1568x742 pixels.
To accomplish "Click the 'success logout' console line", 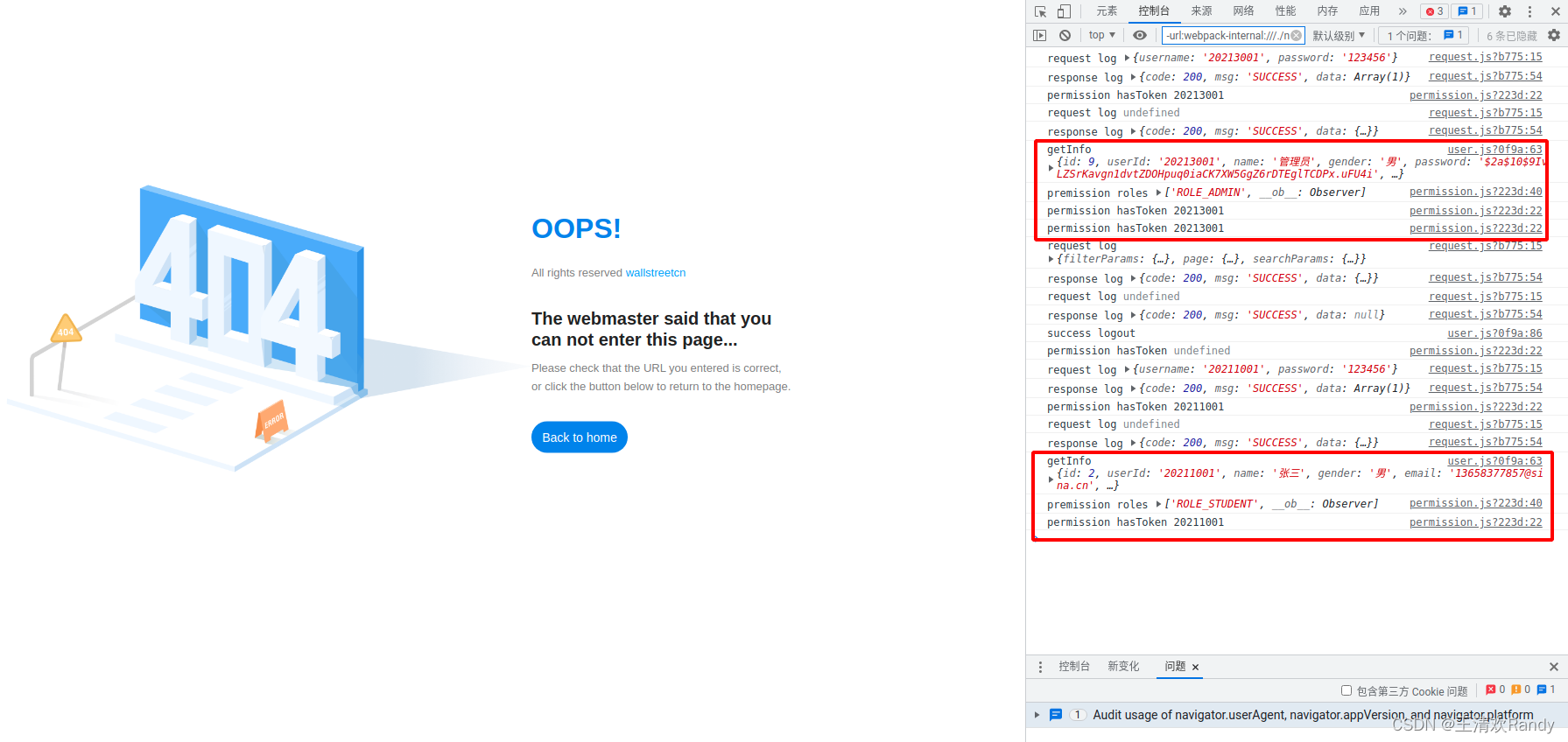I will click(1091, 333).
